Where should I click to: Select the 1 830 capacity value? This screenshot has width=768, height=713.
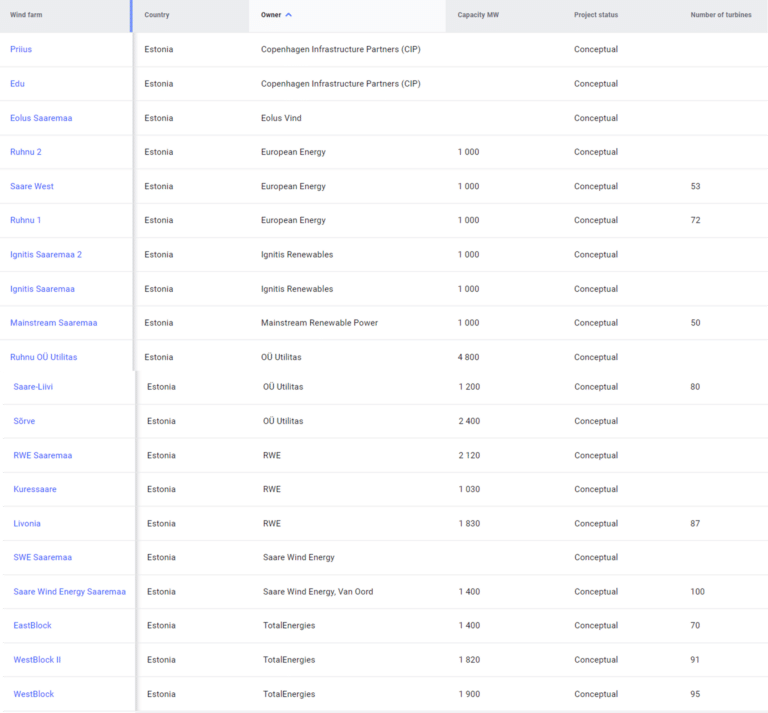click(469, 523)
